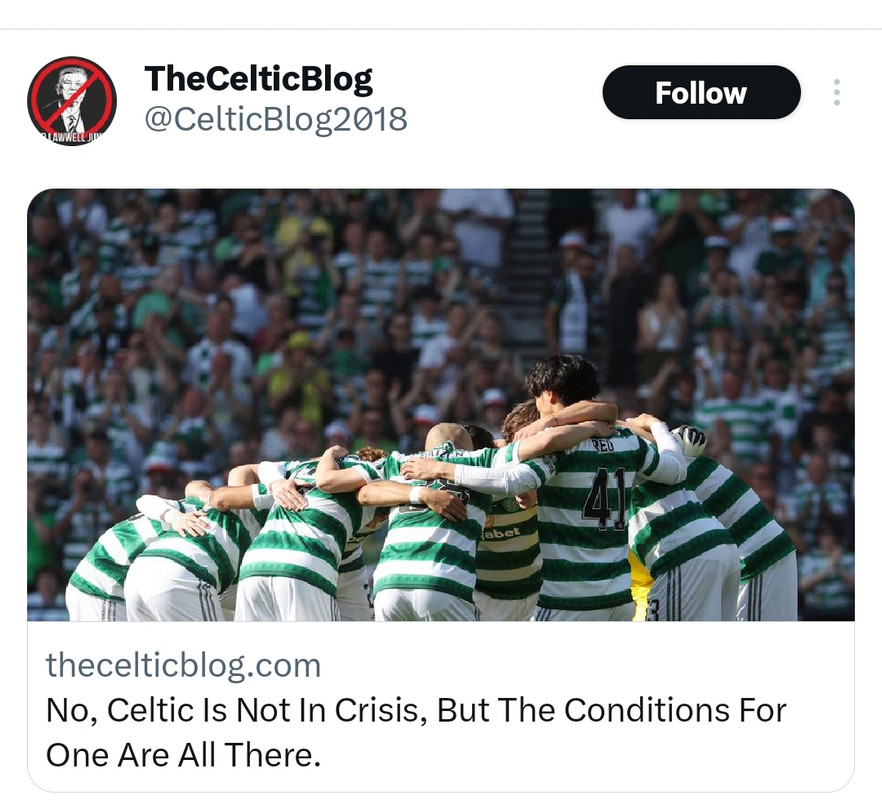
Task: Open TheCelticBlog display name profile link
Action: click(258, 79)
